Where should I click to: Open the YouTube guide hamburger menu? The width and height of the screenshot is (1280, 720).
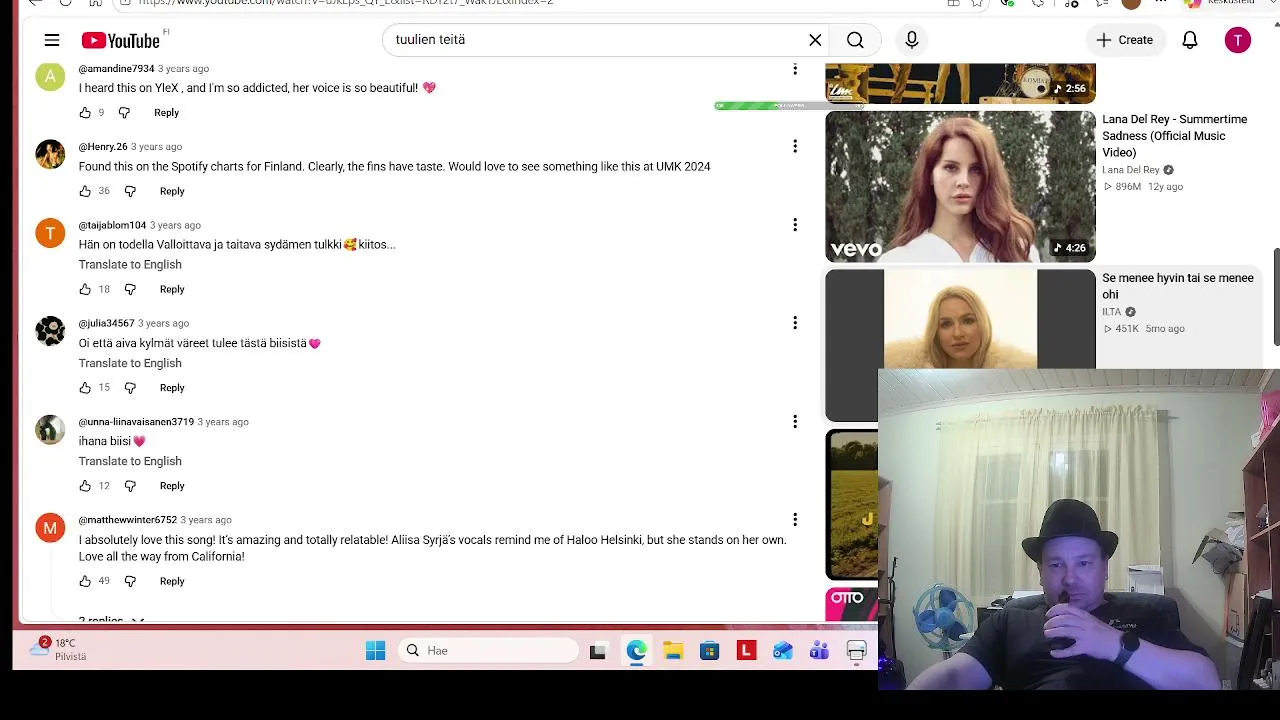click(x=52, y=40)
